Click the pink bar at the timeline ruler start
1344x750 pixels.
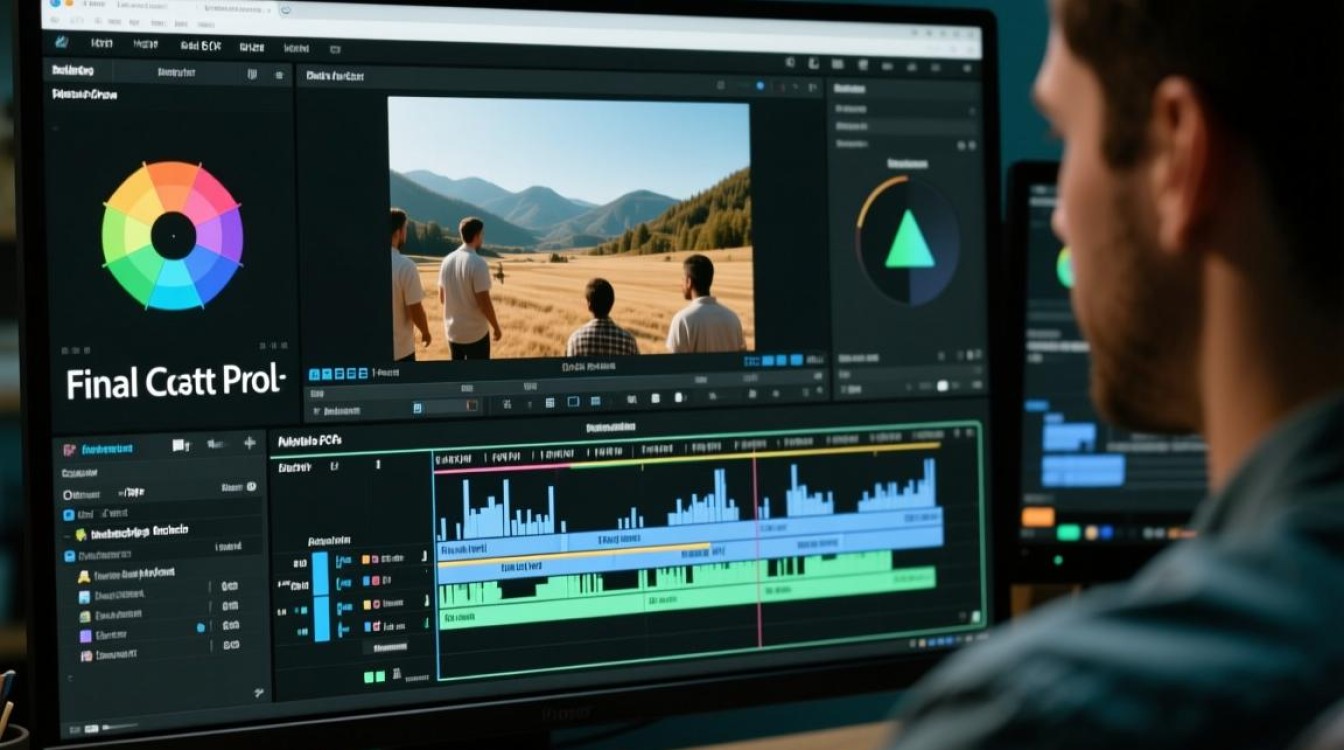502,467
